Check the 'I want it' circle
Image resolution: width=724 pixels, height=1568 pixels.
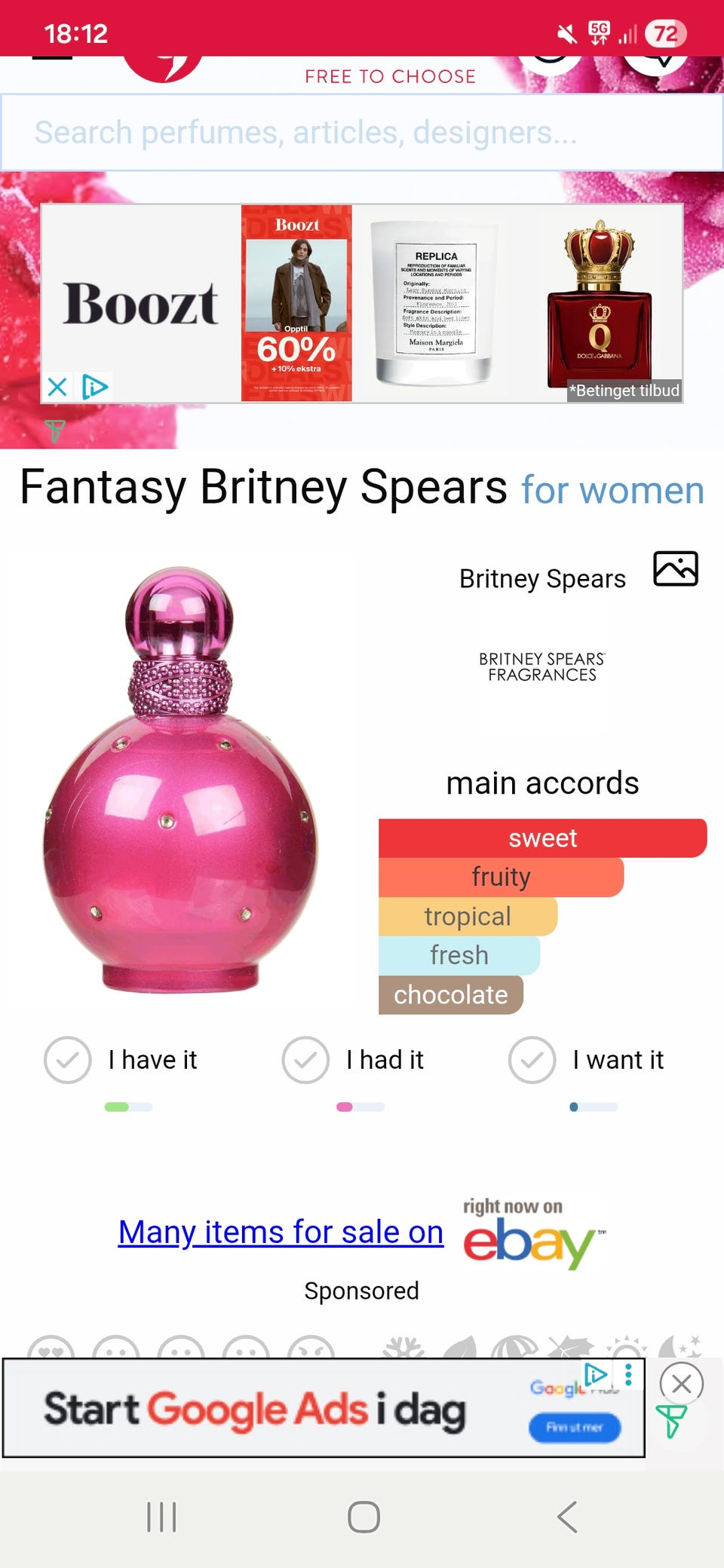532,1060
